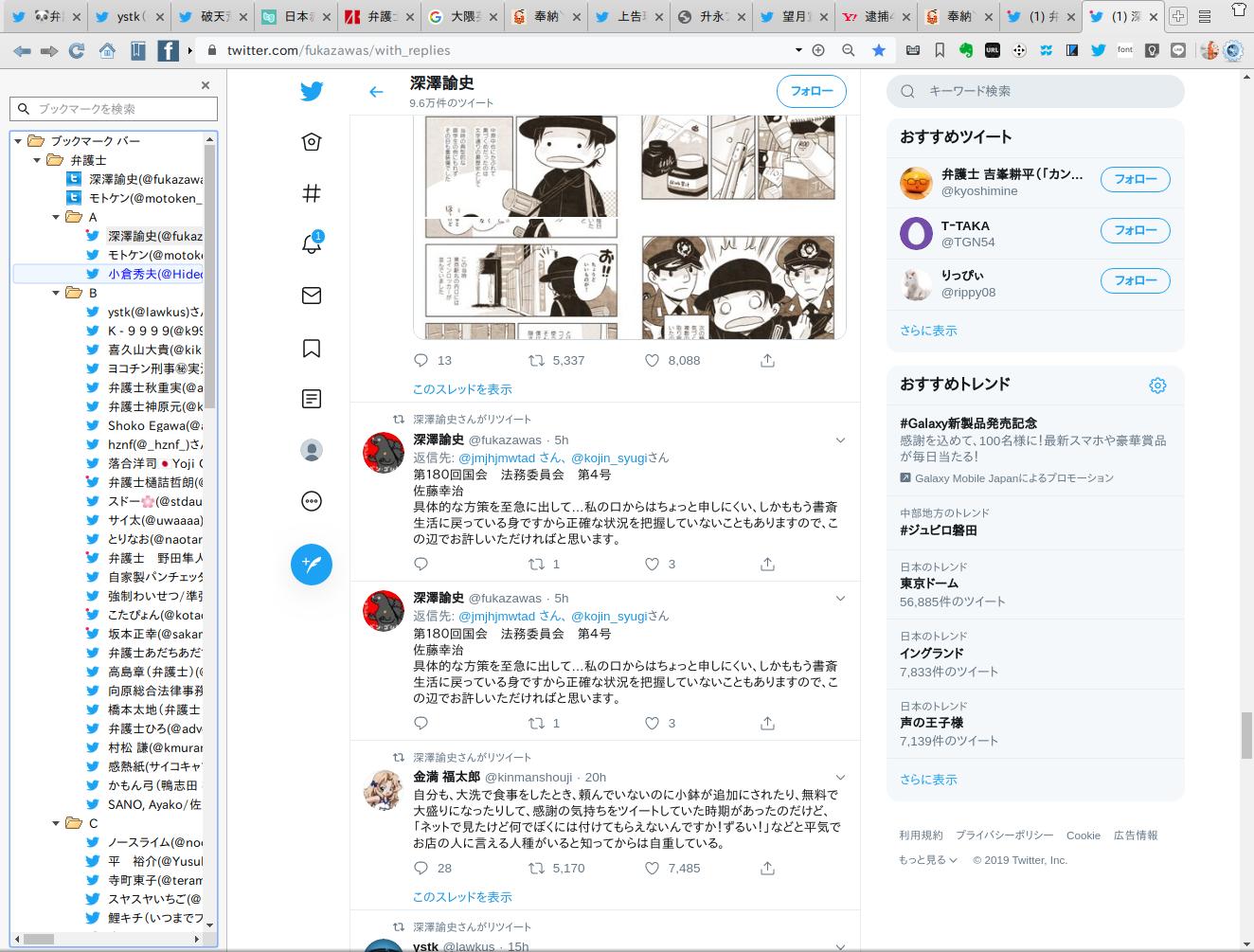
Task: Click the キーワード検索 Twitter search field
Action: (x=1035, y=91)
